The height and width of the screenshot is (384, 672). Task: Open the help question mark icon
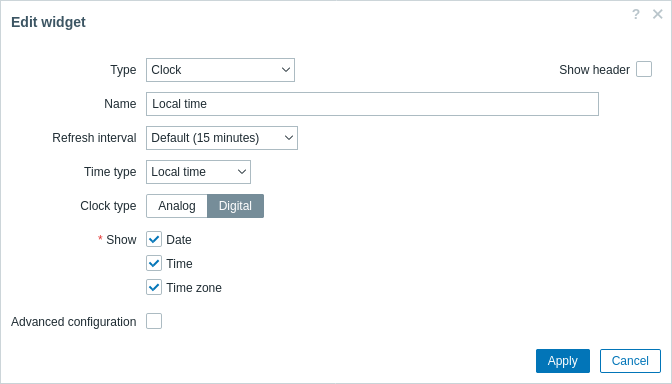pyautogui.click(x=636, y=15)
